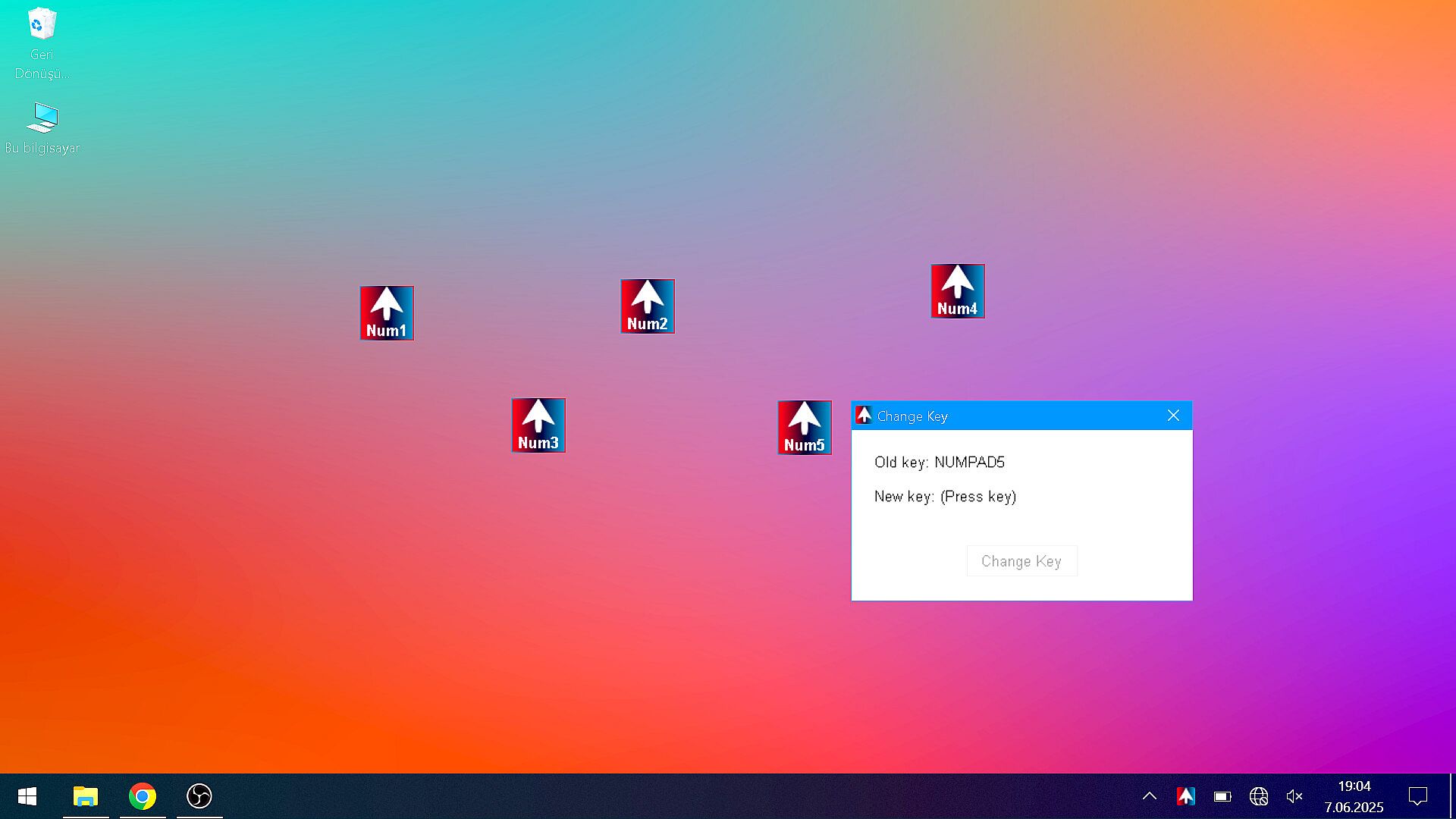This screenshot has height=819, width=1456.
Task: Select the Num2 arrow marker
Action: point(648,306)
